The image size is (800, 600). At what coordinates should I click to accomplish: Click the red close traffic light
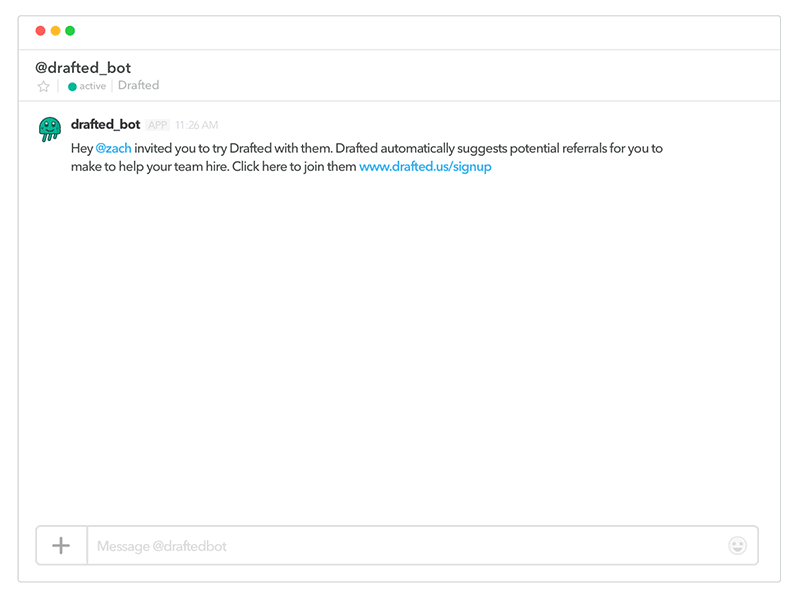38,31
